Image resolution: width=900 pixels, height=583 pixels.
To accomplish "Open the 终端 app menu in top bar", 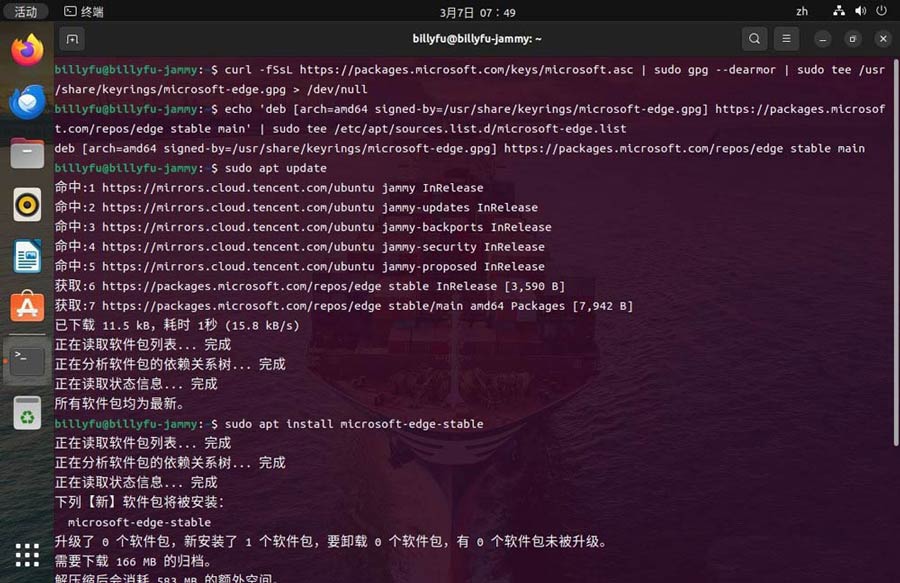I will (x=84, y=11).
